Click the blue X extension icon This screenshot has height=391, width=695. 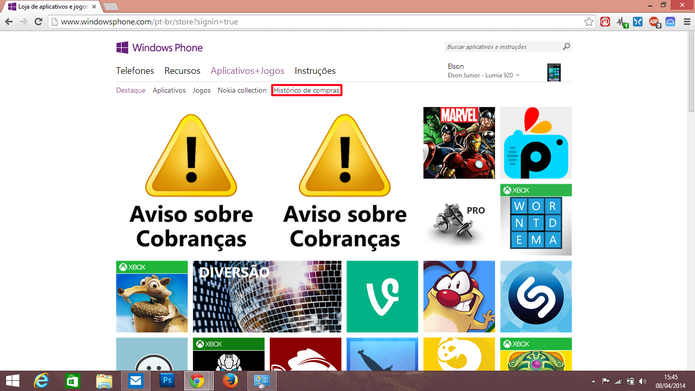(x=638, y=22)
